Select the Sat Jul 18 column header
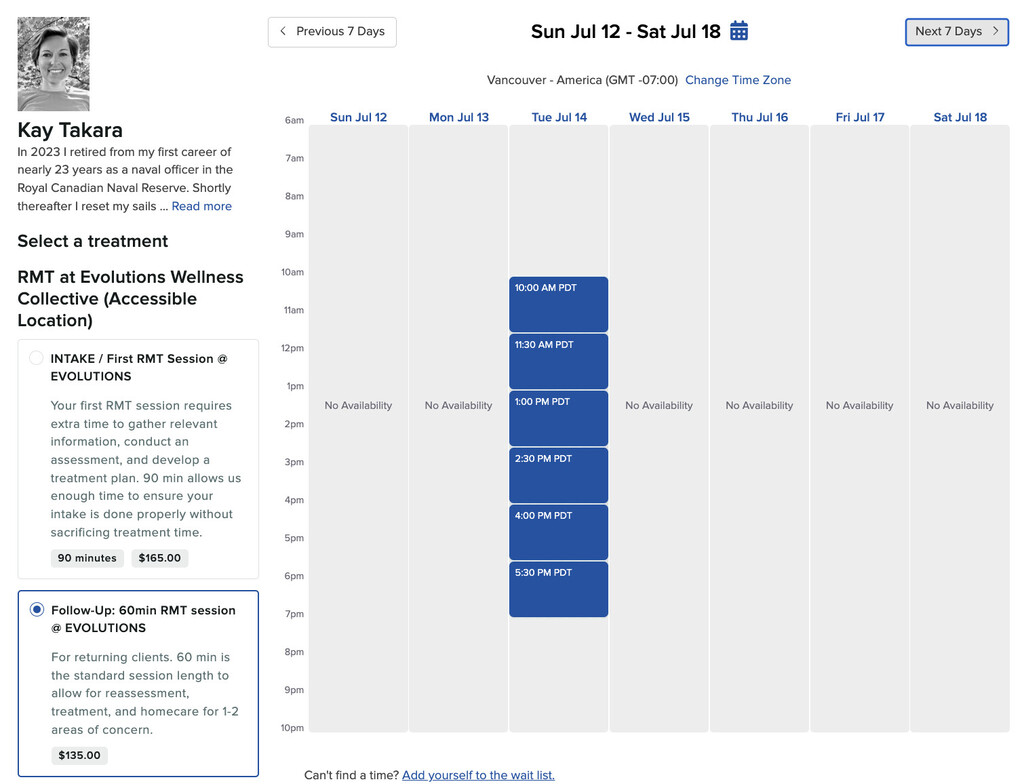Viewport: 1024px width, 784px height. coord(960,117)
